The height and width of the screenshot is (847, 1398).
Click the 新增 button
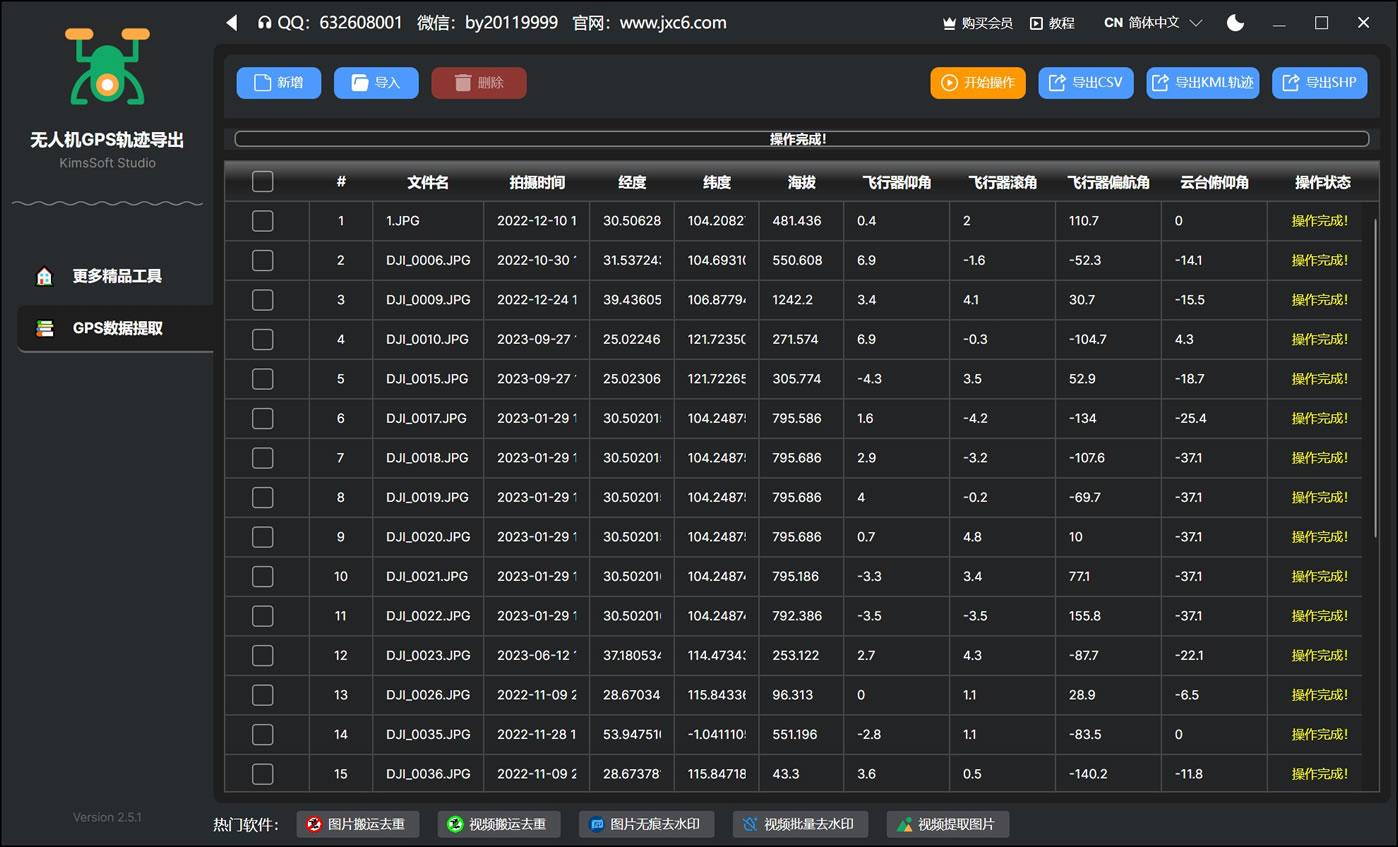pyautogui.click(x=279, y=83)
